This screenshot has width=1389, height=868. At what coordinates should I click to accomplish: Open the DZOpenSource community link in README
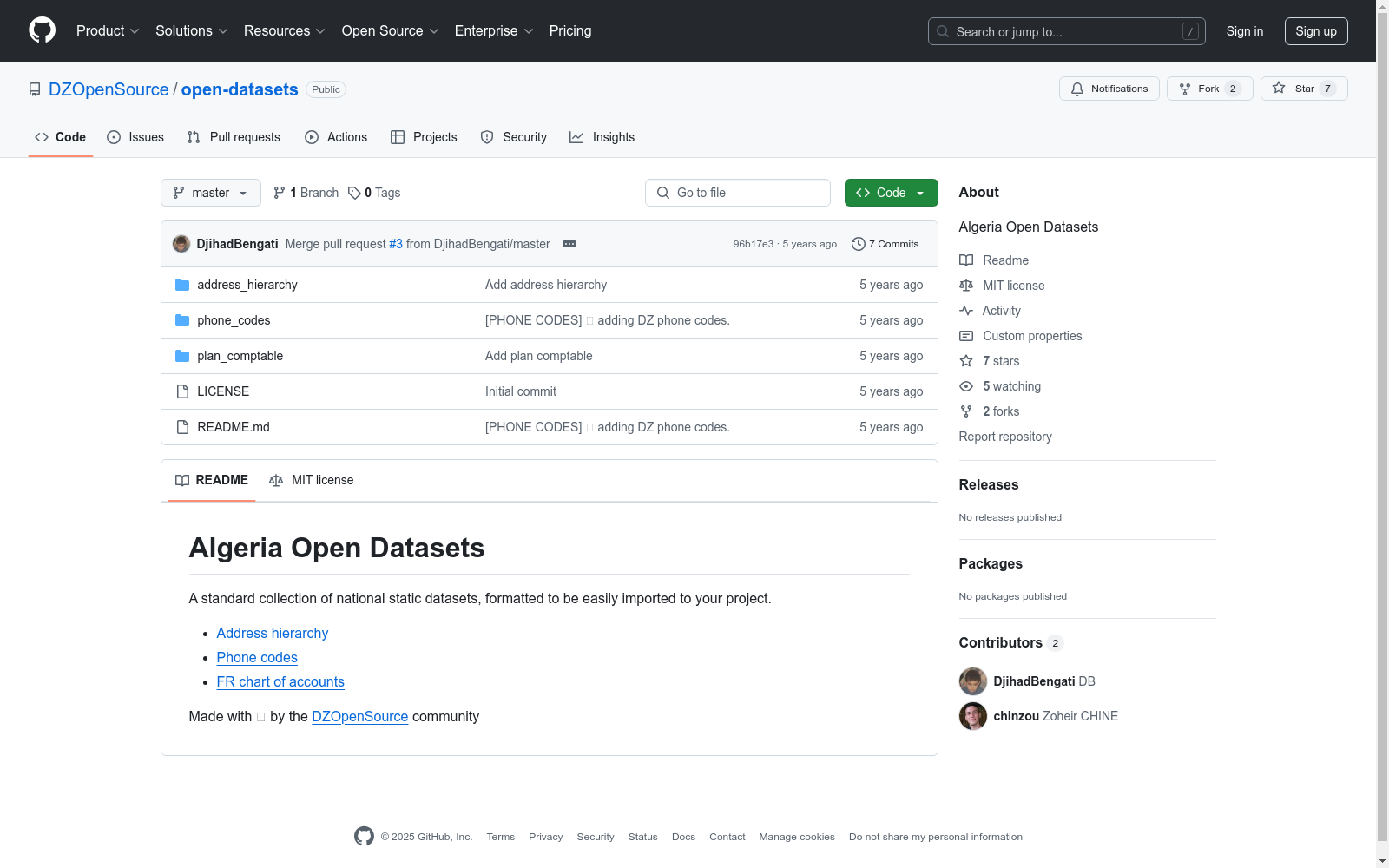(x=359, y=717)
